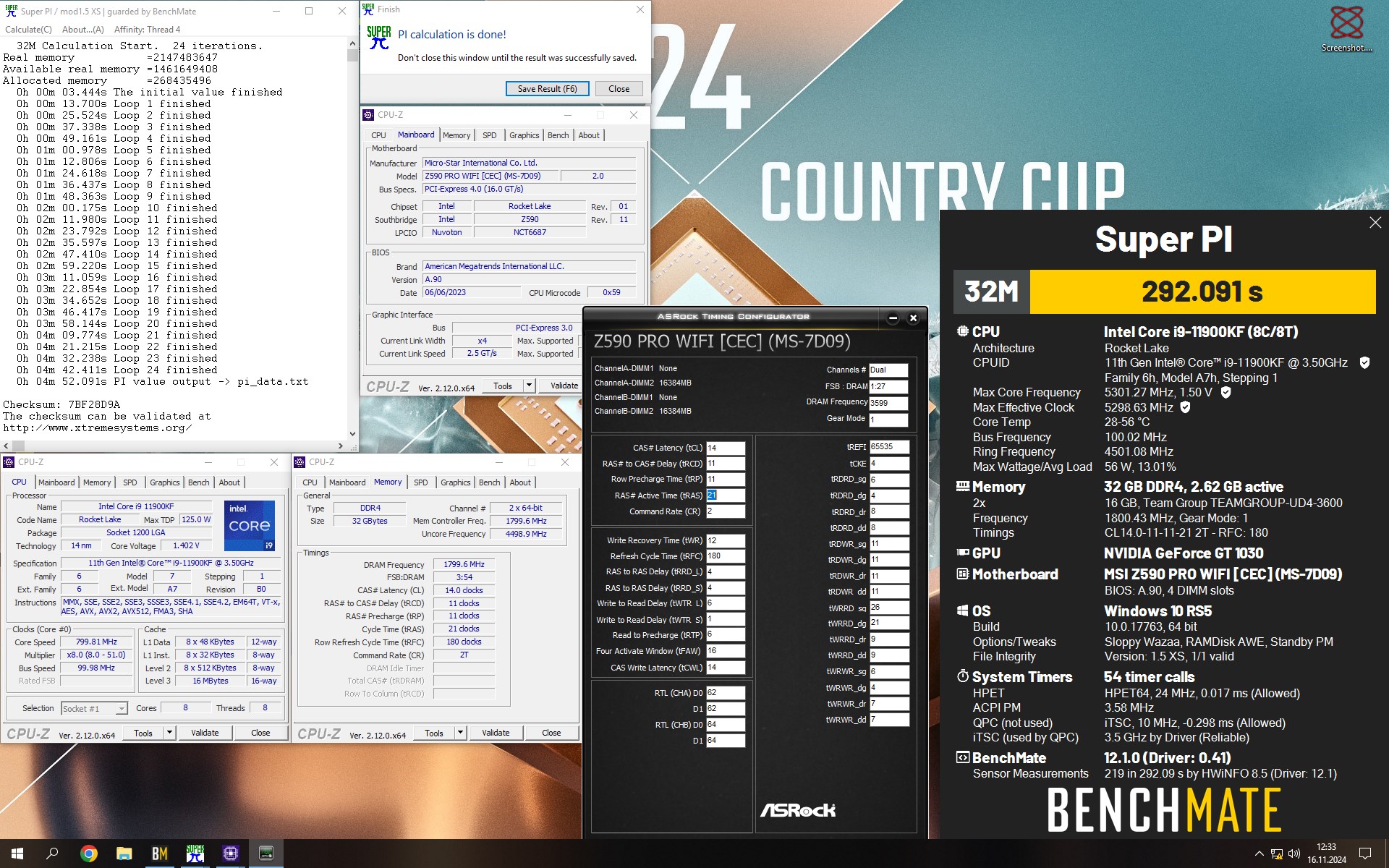Click the Max Core Frequency verified shield

click(x=1226, y=392)
